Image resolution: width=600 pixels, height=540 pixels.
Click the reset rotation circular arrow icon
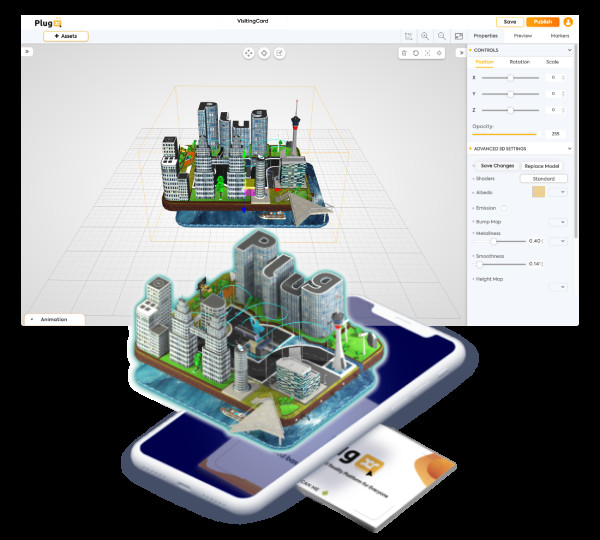coord(416,53)
